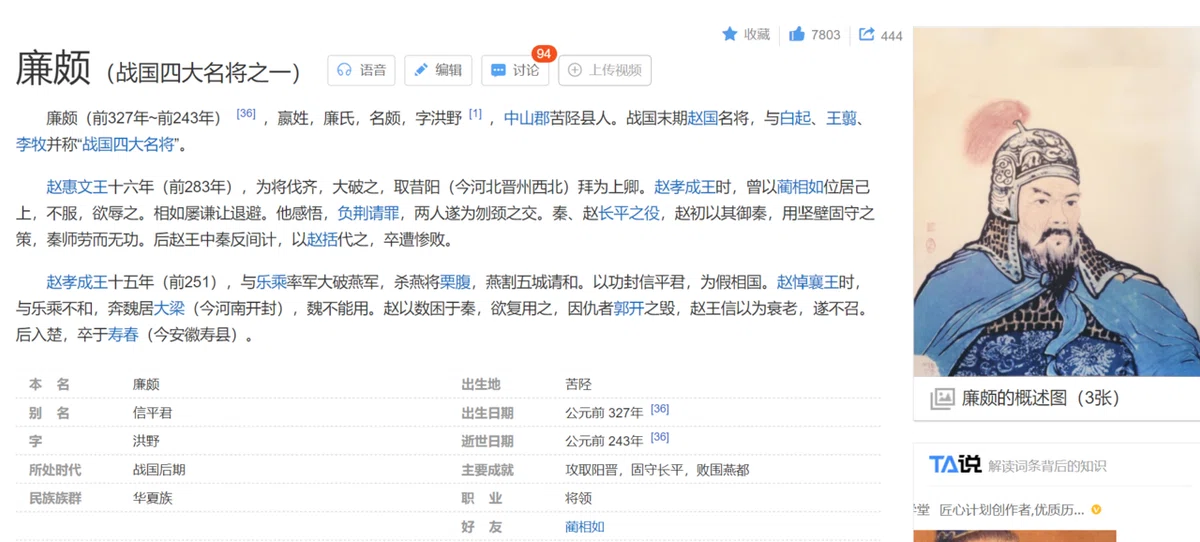This screenshot has width=1200, height=542.
Task: Open the 讨论 discussion button
Action: [515, 70]
